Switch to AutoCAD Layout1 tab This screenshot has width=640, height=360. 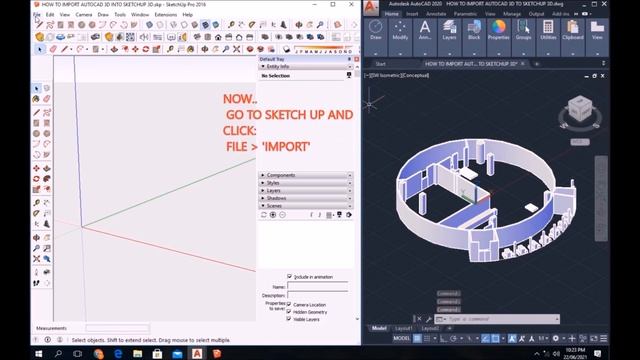click(x=403, y=328)
